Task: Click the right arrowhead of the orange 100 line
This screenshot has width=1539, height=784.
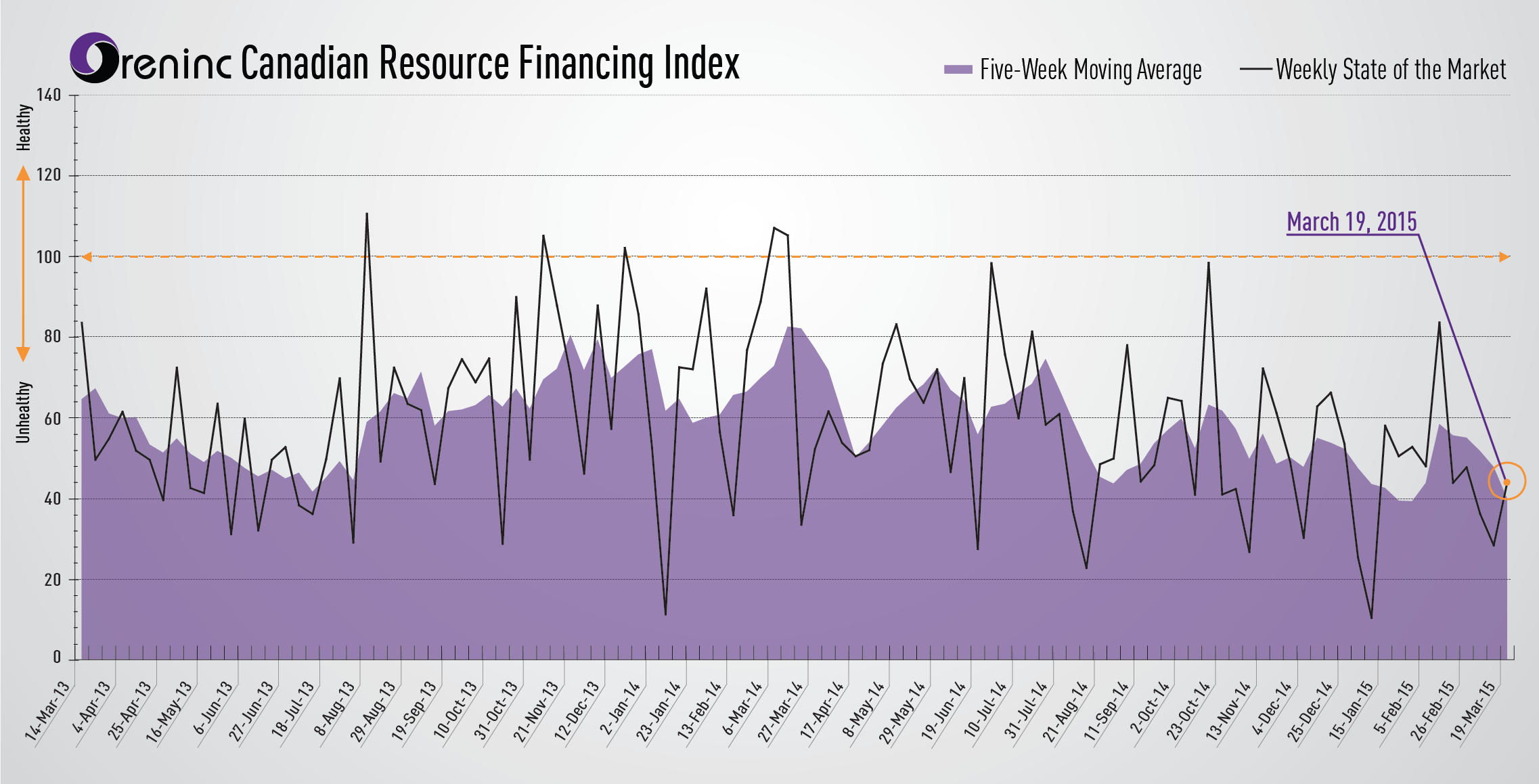Action: point(1504,256)
